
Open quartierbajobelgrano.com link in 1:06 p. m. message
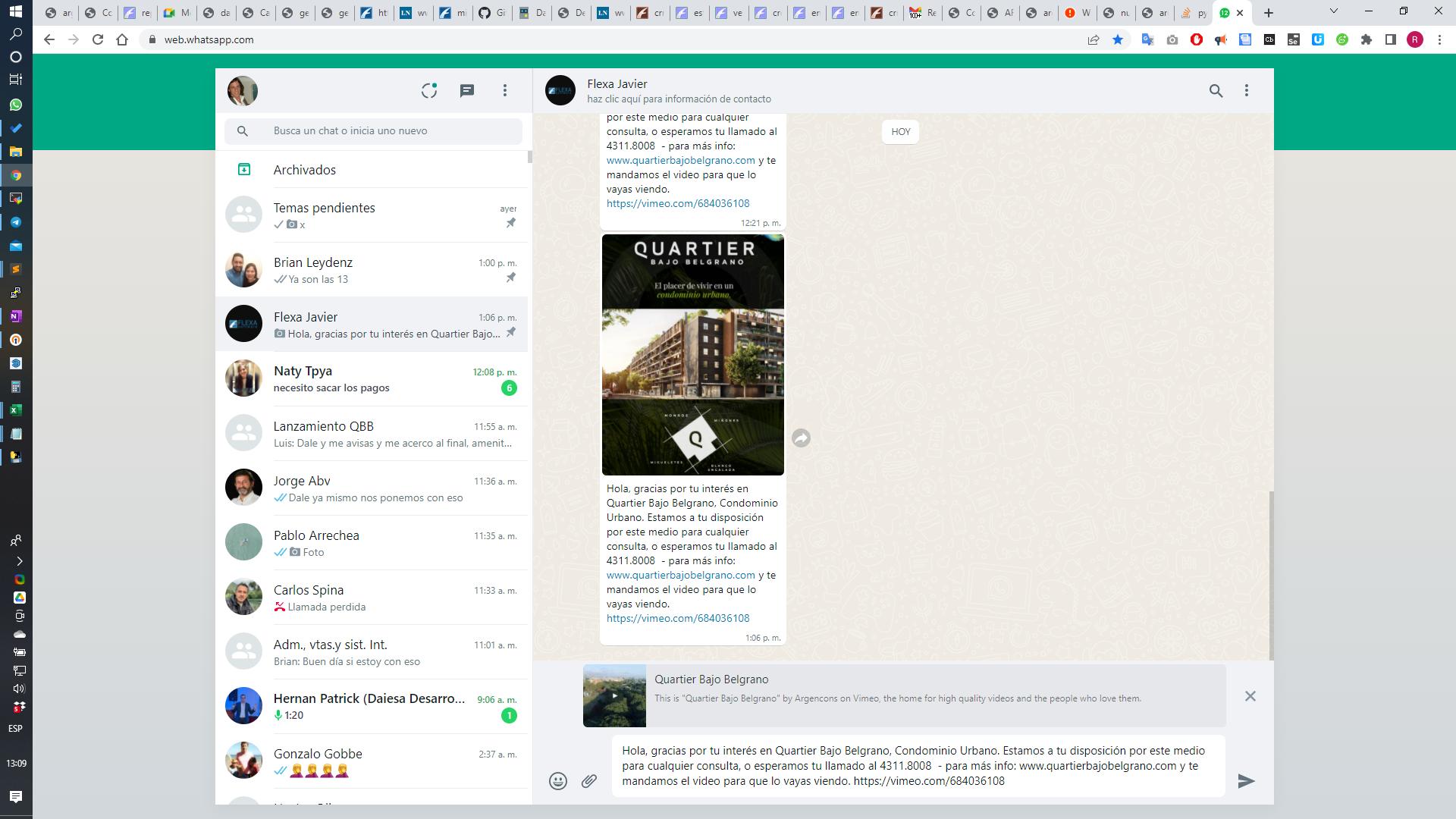[x=681, y=575]
